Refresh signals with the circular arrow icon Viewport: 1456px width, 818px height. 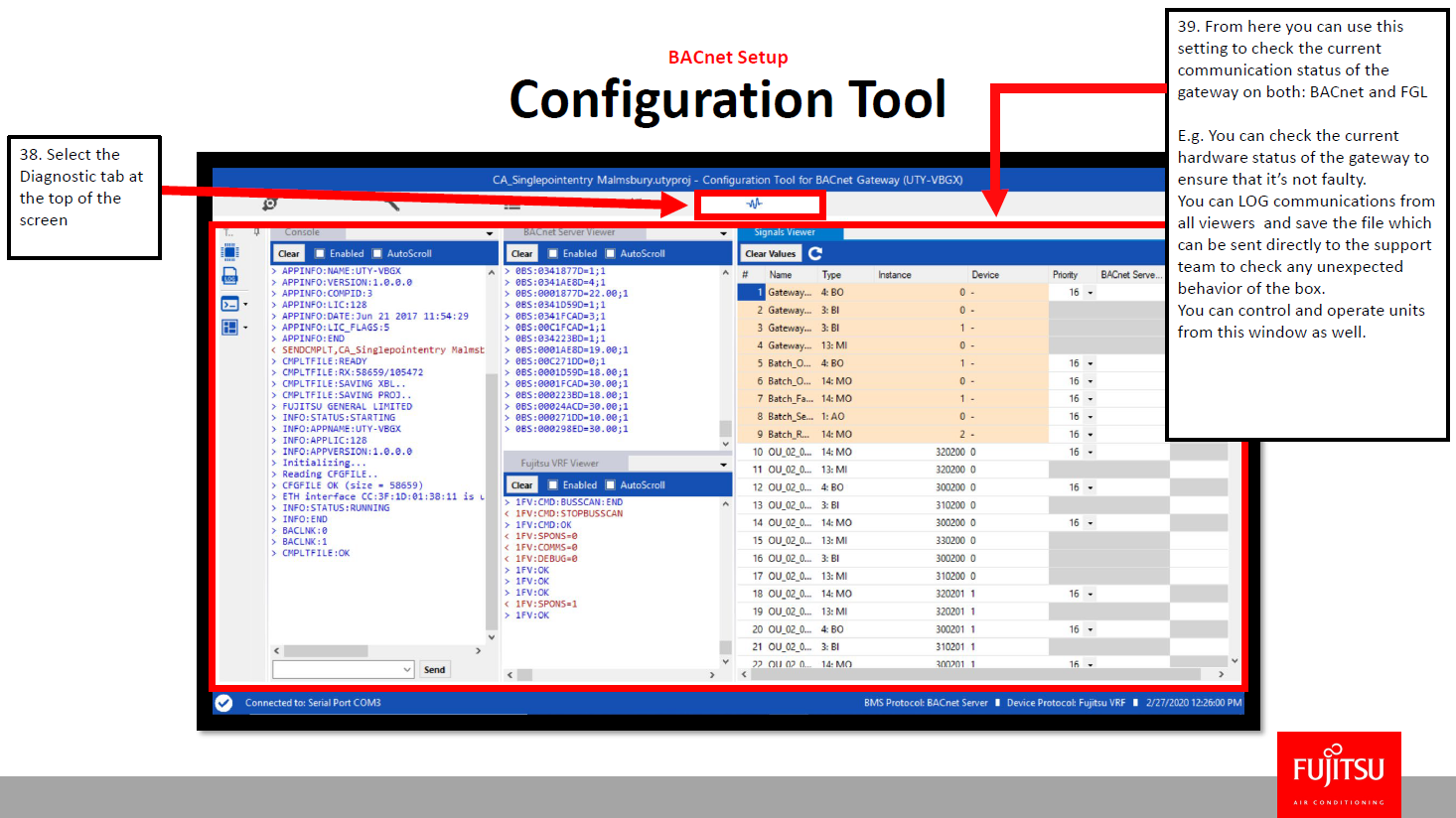(x=815, y=253)
